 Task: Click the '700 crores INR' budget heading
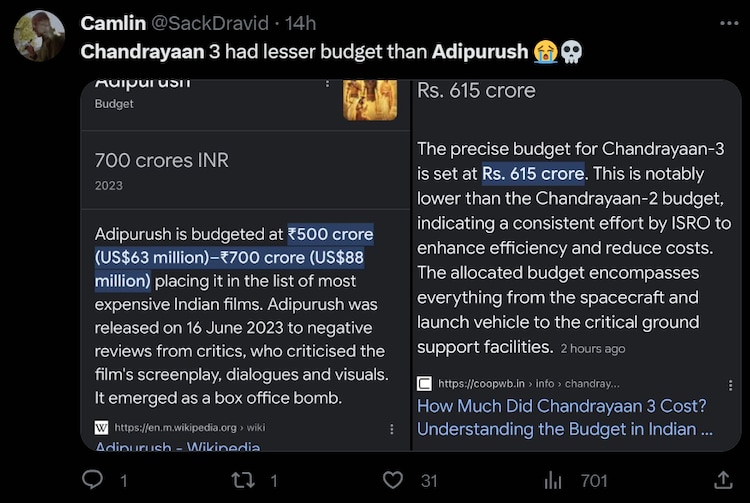pyautogui.click(x=161, y=160)
